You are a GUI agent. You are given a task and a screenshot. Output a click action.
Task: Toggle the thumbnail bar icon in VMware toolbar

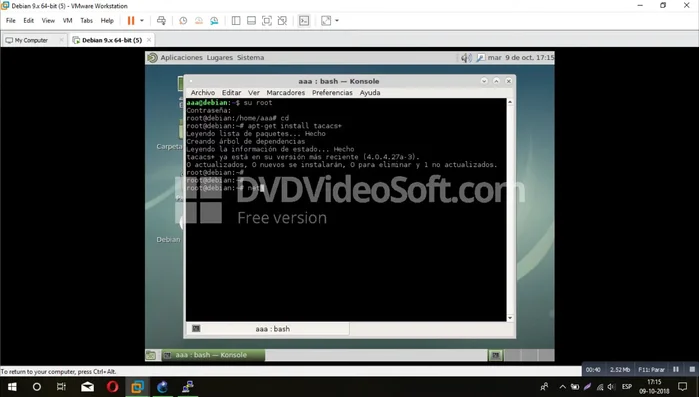[x=251, y=20]
